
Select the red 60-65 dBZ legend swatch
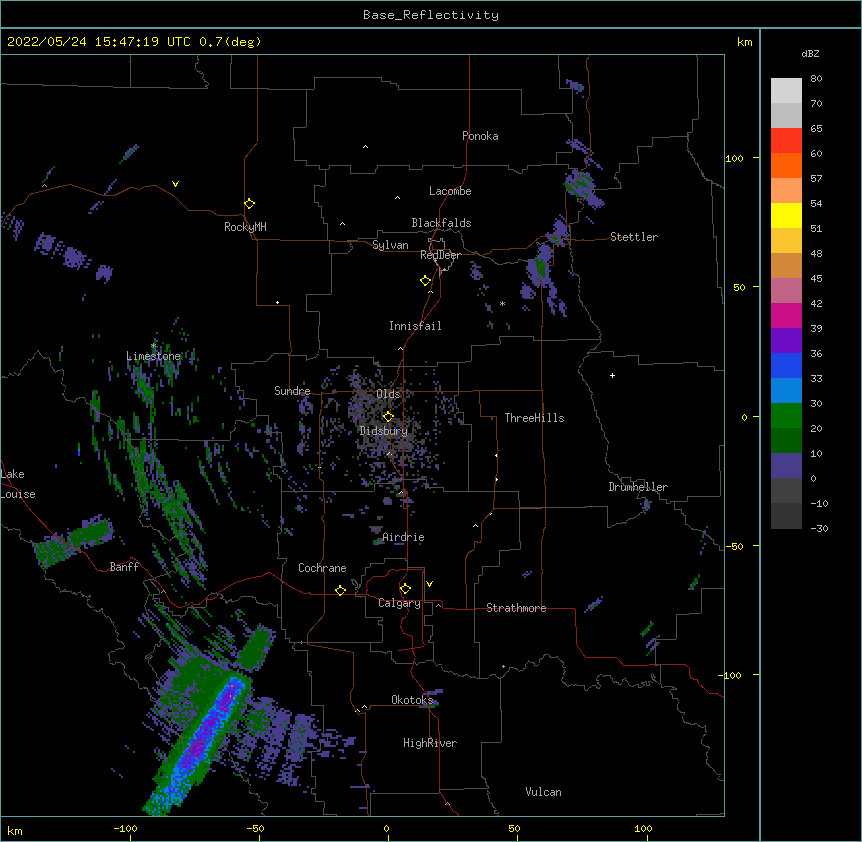coord(786,140)
